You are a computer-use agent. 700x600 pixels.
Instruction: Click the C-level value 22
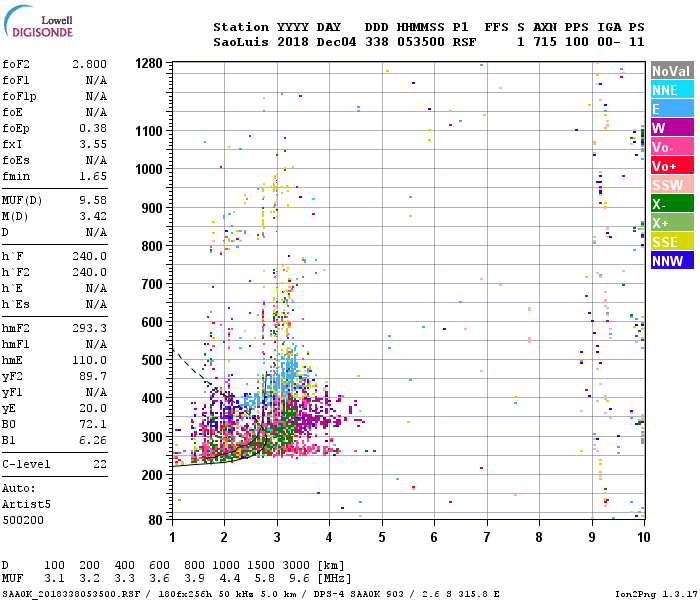(100, 465)
